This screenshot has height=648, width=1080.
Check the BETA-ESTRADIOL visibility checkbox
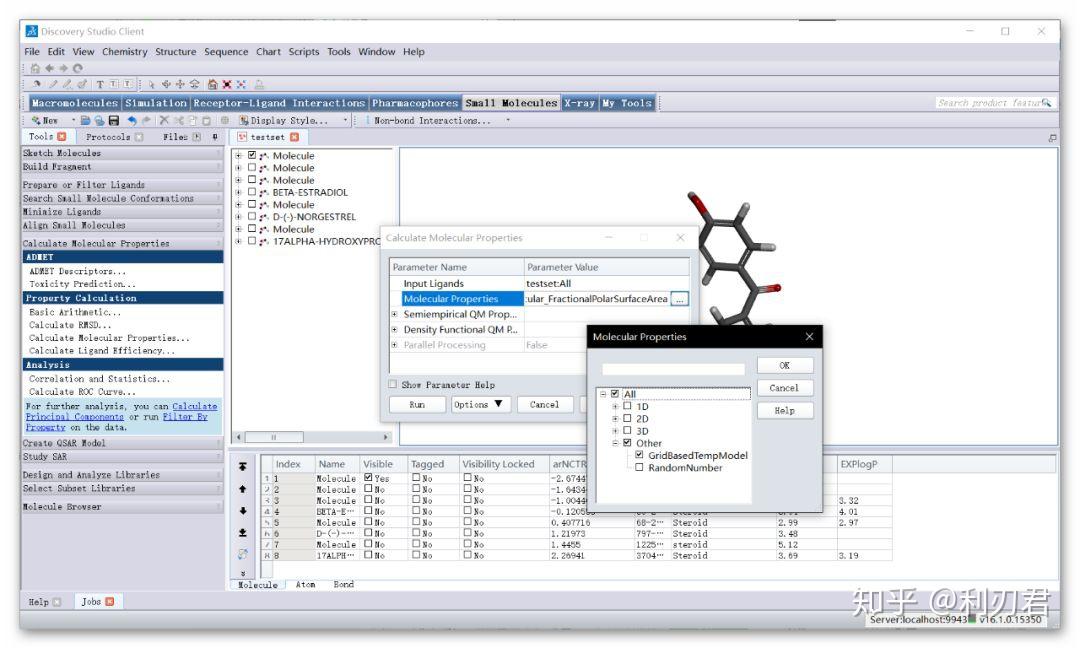point(252,192)
